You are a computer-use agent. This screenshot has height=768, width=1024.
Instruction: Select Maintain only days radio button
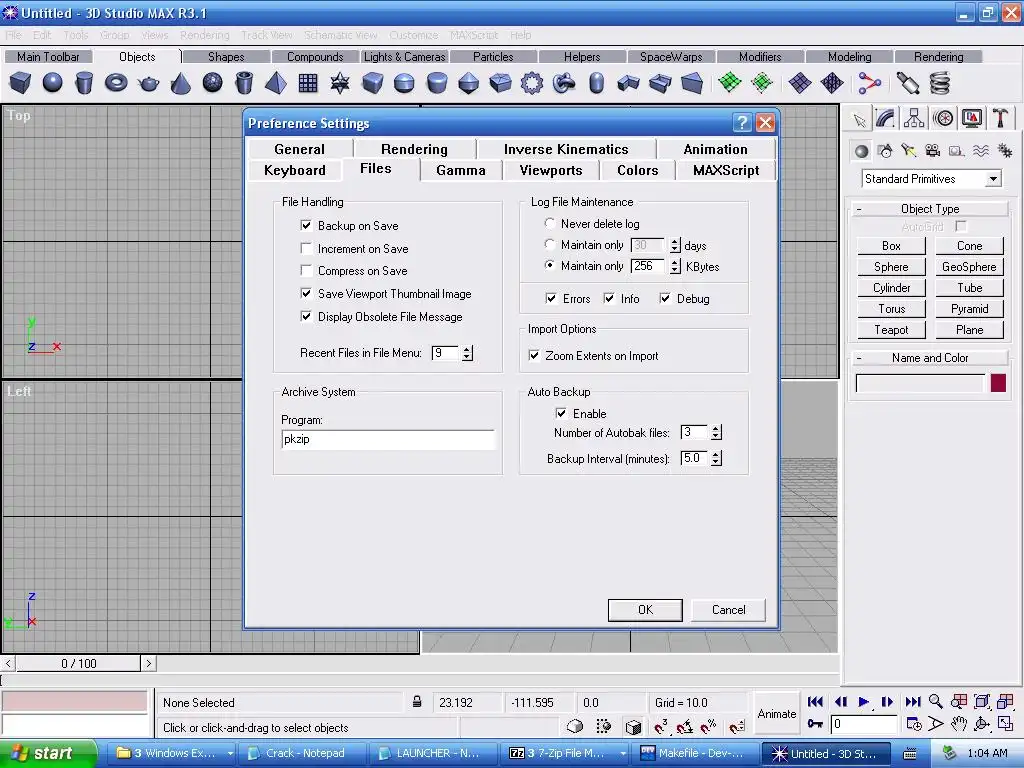pyautogui.click(x=550, y=244)
